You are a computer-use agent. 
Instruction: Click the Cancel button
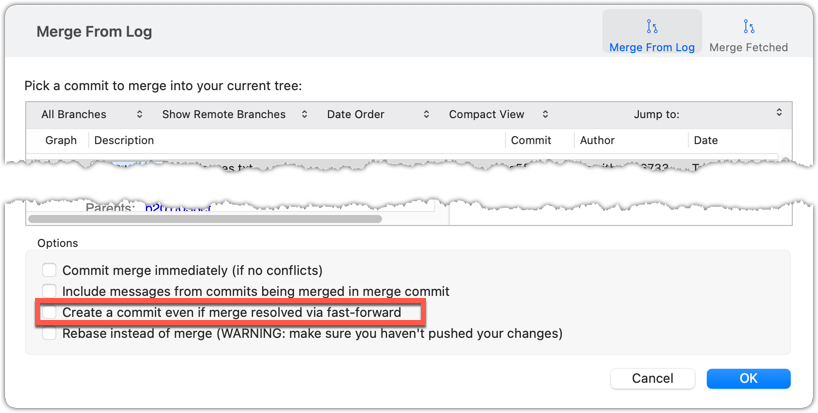652,379
